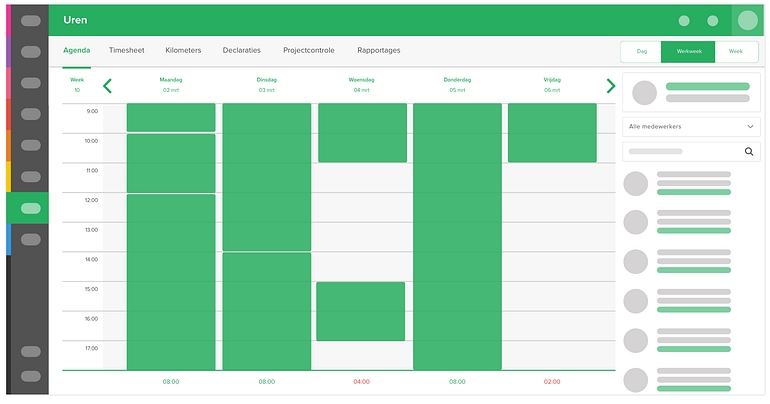Open the Timesheet tab

(127, 50)
